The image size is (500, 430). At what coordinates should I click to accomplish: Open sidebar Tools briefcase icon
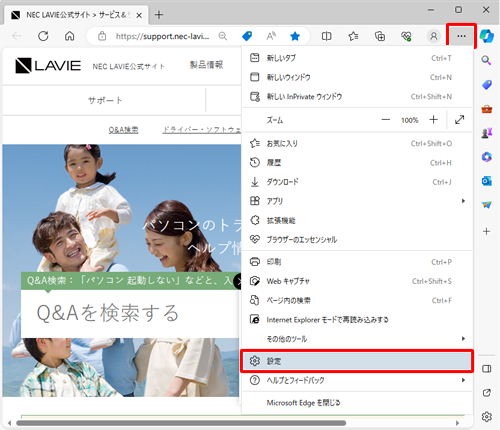(x=487, y=109)
